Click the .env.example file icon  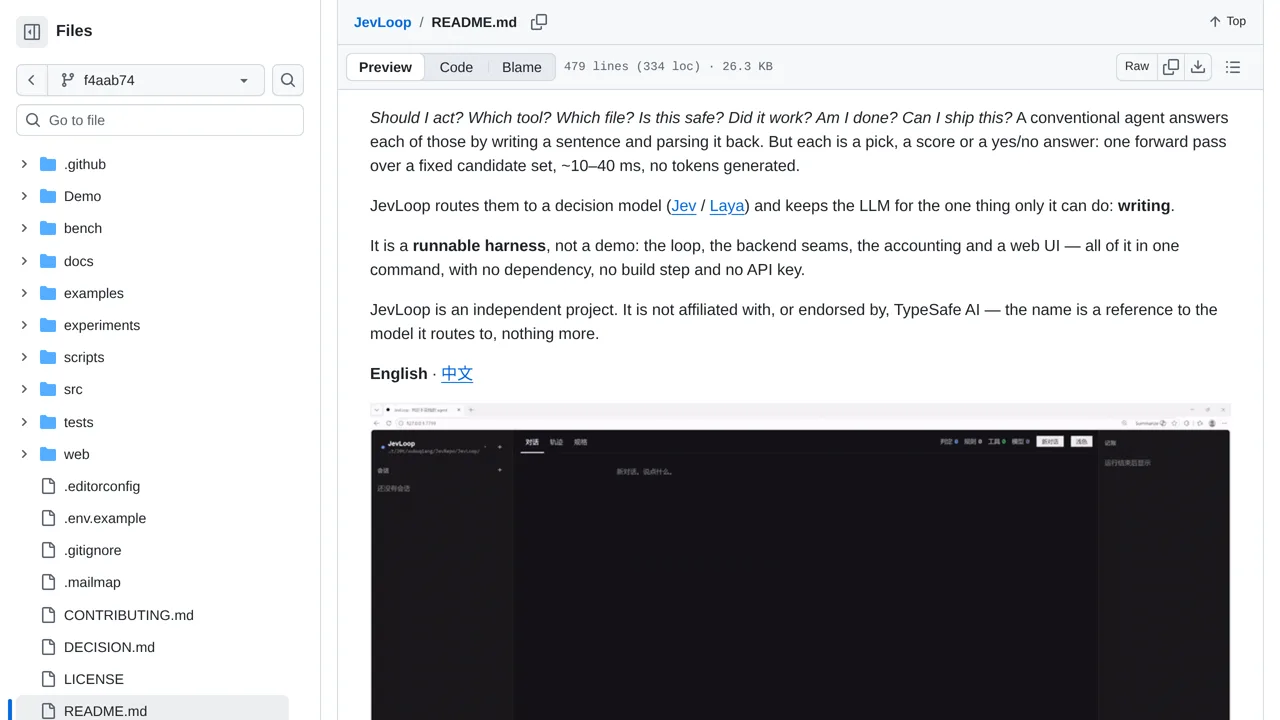coord(48,518)
